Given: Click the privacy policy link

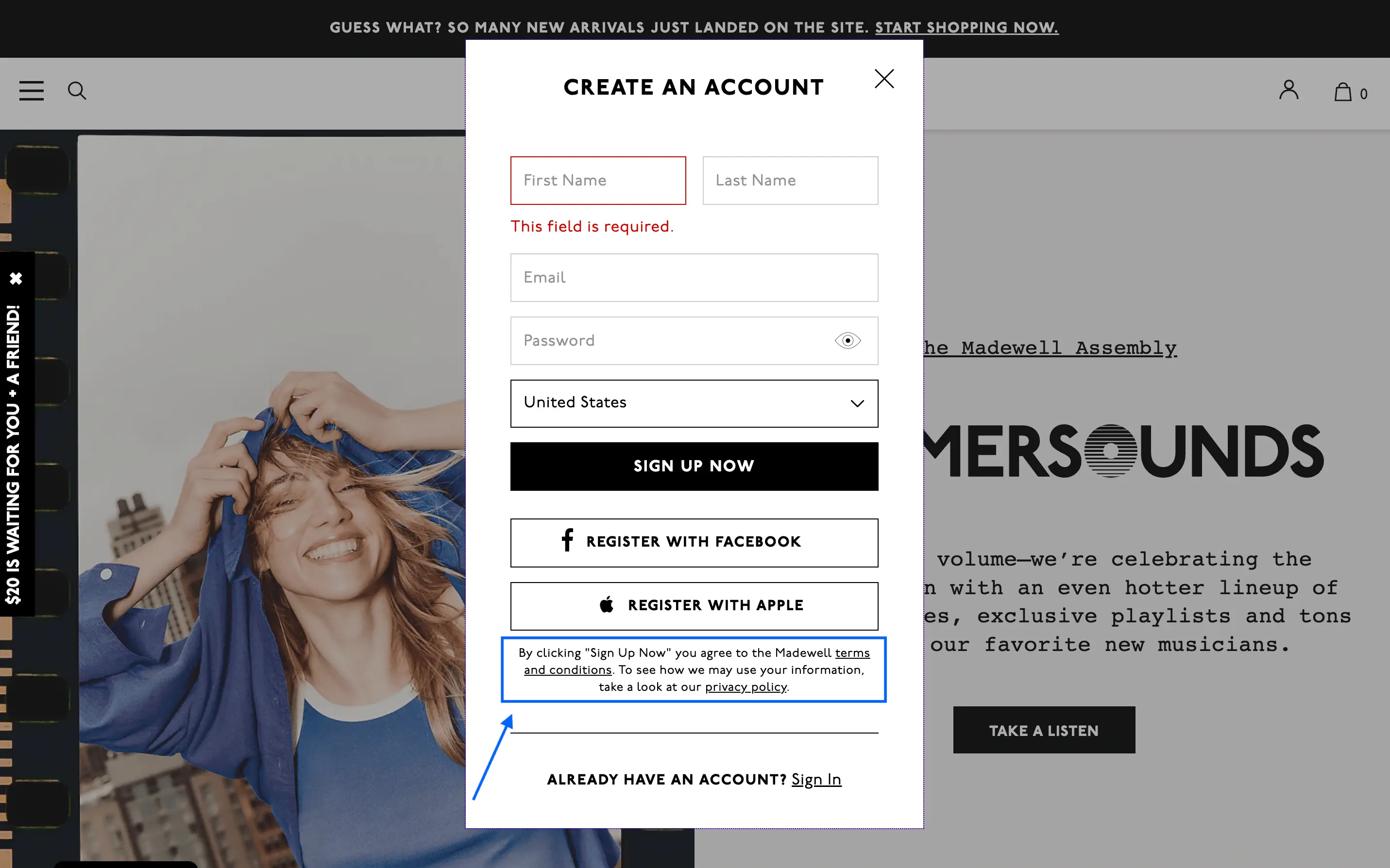Looking at the screenshot, I should [745, 686].
